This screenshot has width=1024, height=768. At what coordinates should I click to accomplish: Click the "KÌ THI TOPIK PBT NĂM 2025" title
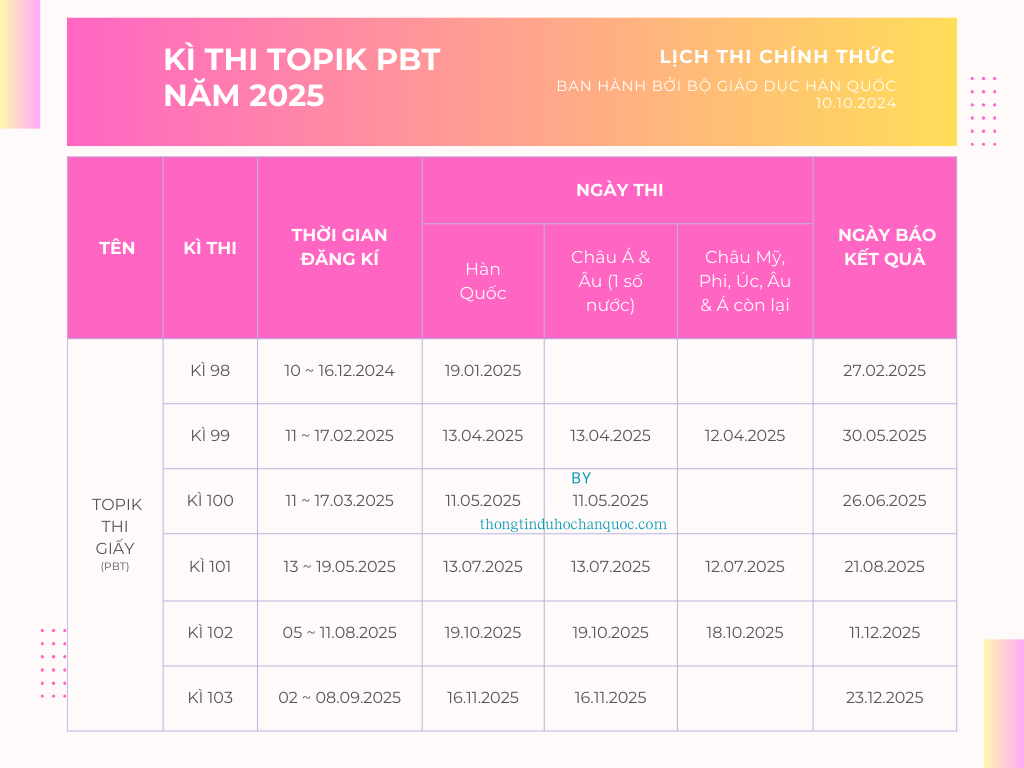301,77
